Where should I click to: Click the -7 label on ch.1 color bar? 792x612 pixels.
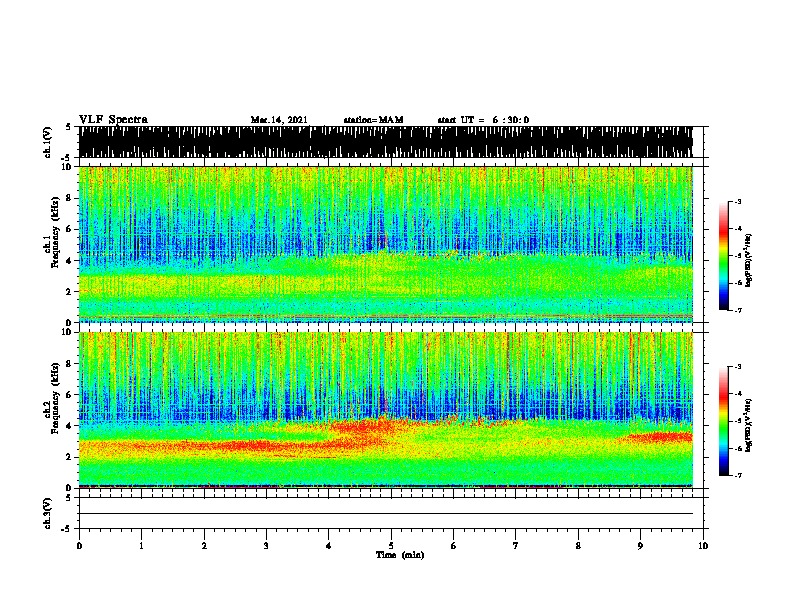coord(737,310)
